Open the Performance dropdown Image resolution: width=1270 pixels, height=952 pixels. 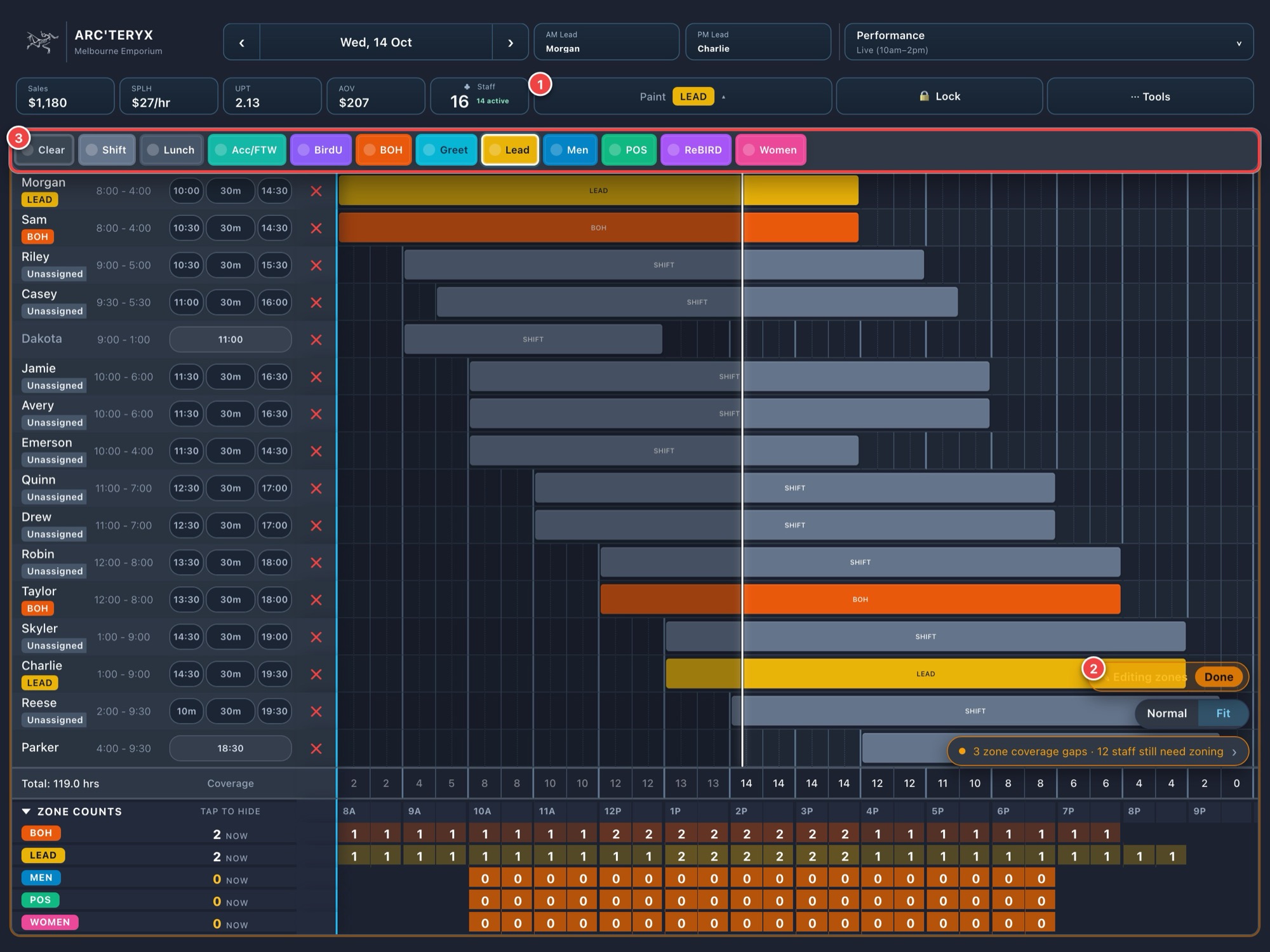pyautogui.click(x=1048, y=42)
